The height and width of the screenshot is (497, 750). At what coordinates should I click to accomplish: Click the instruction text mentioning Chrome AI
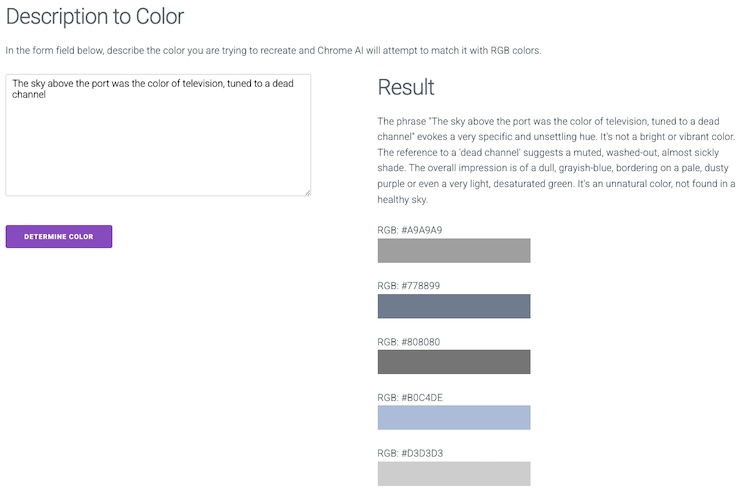[273, 50]
